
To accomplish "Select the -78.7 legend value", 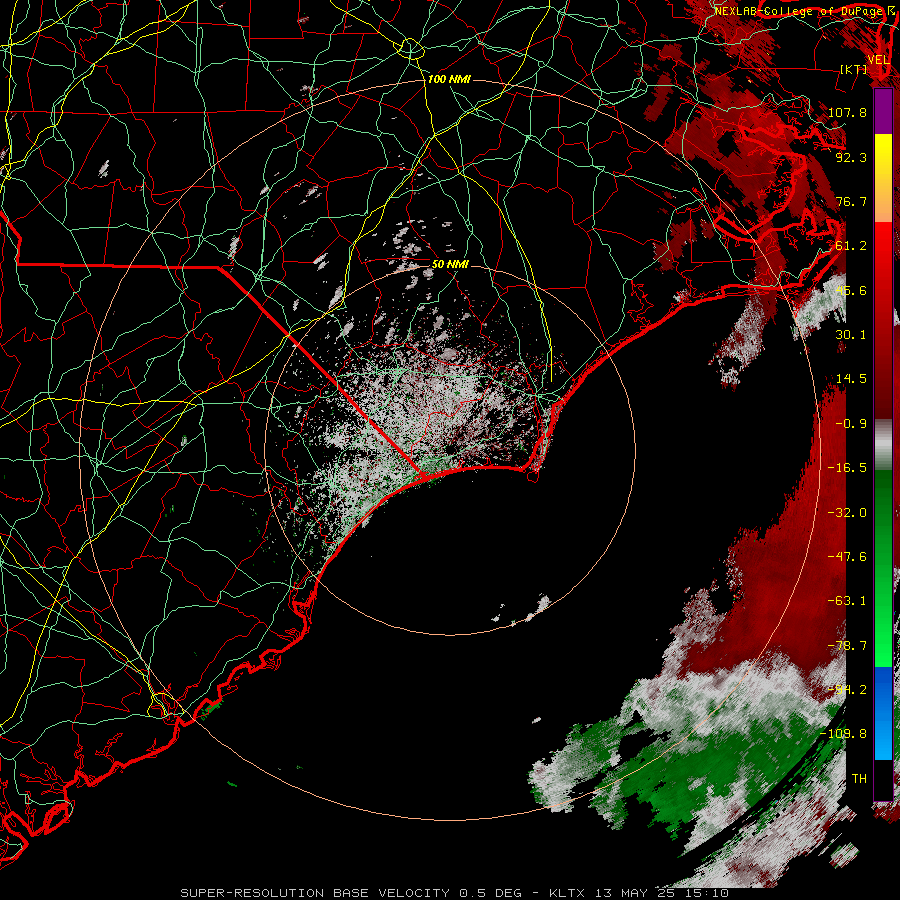I will click(x=847, y=646).
